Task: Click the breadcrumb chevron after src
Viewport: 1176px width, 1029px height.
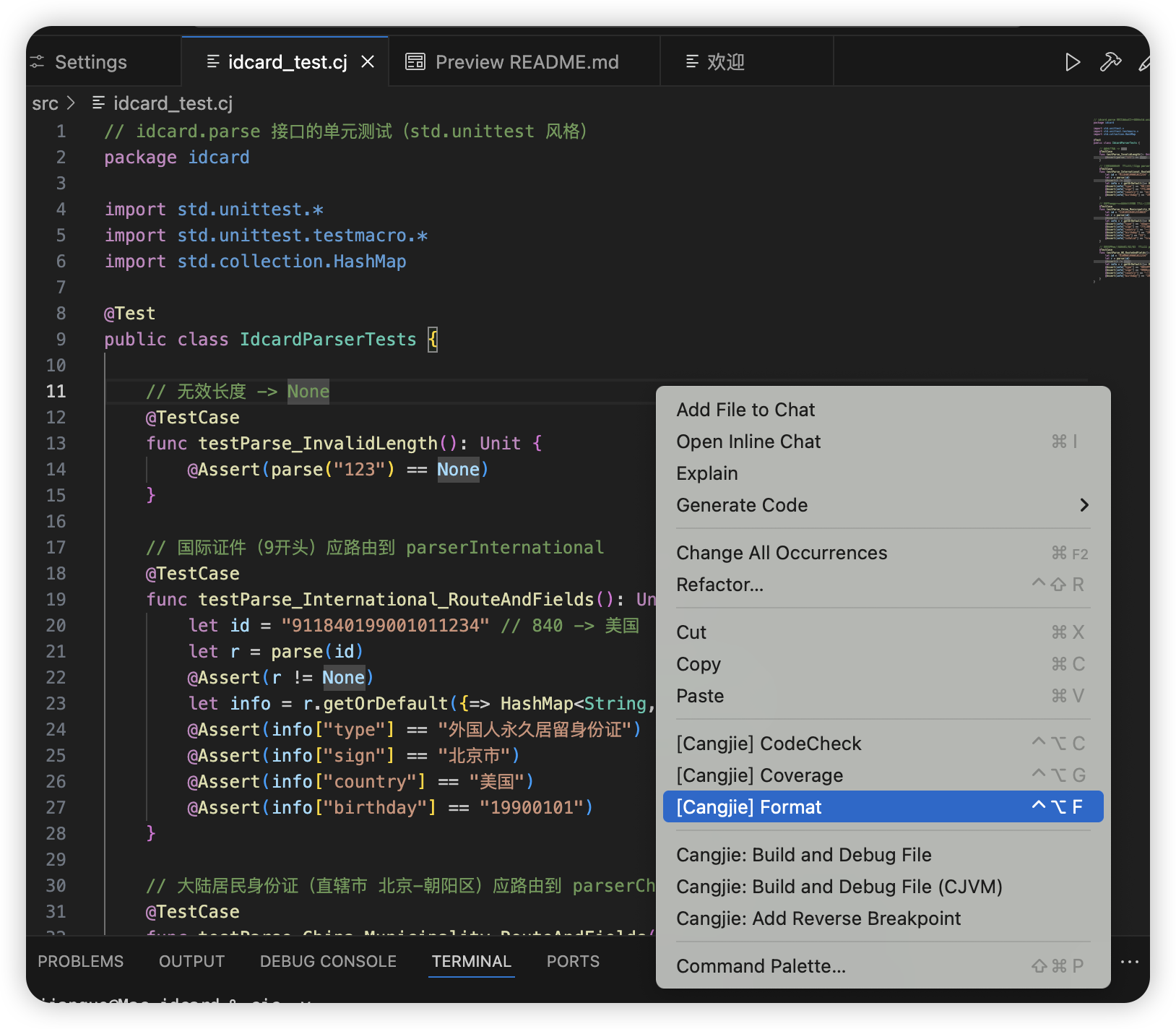Action: click(71, 103)
